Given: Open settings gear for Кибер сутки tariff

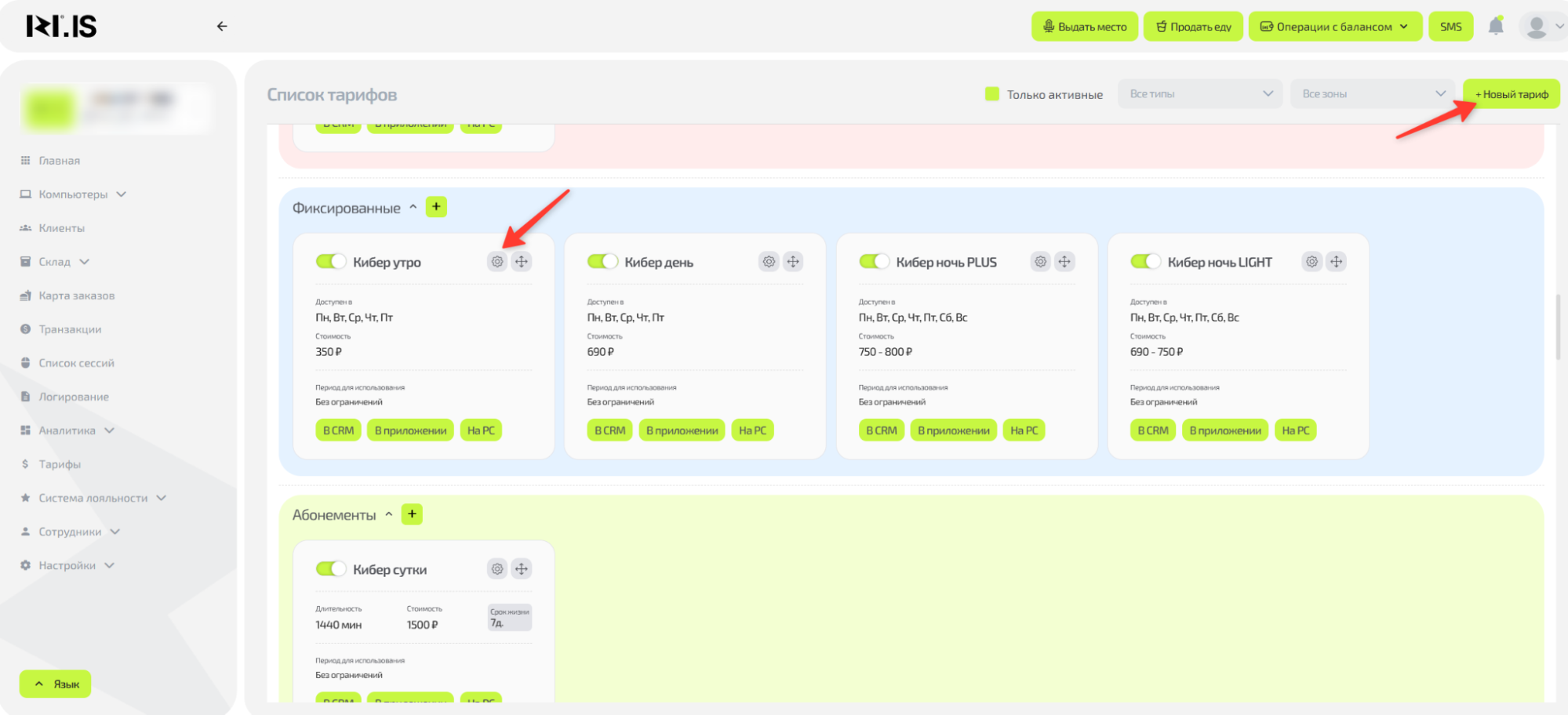Looking at the screenshot, I should tap(497, 569).
